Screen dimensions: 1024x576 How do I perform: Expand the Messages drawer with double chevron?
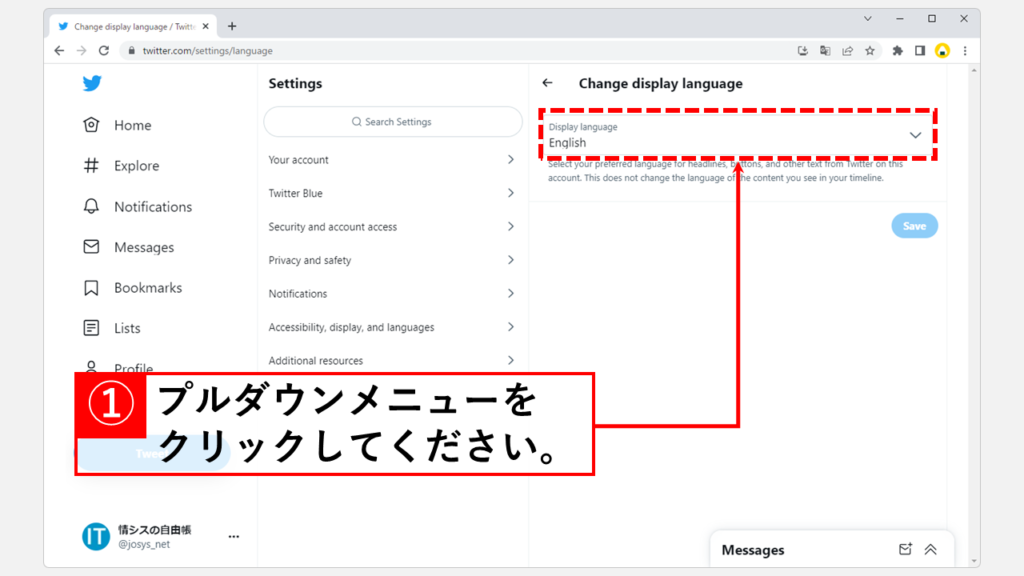coord(931,549)
